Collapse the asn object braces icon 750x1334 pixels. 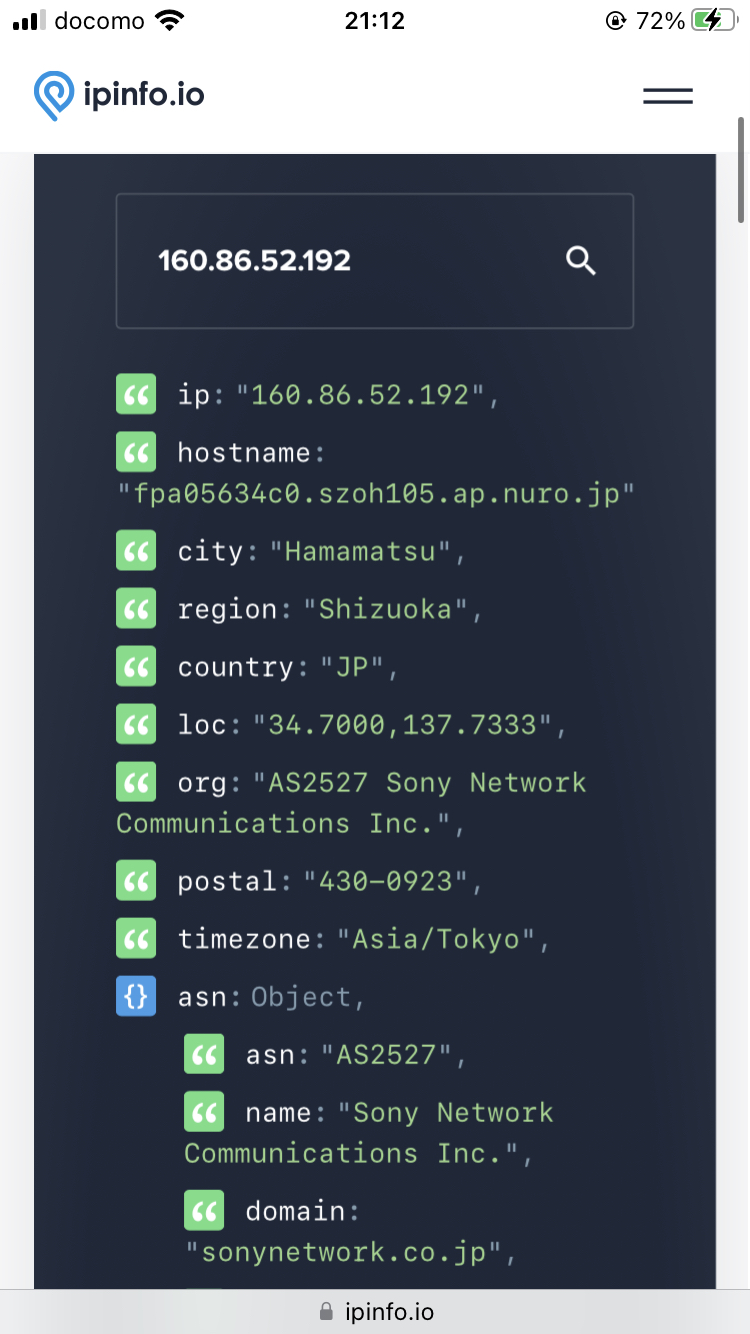136,997
